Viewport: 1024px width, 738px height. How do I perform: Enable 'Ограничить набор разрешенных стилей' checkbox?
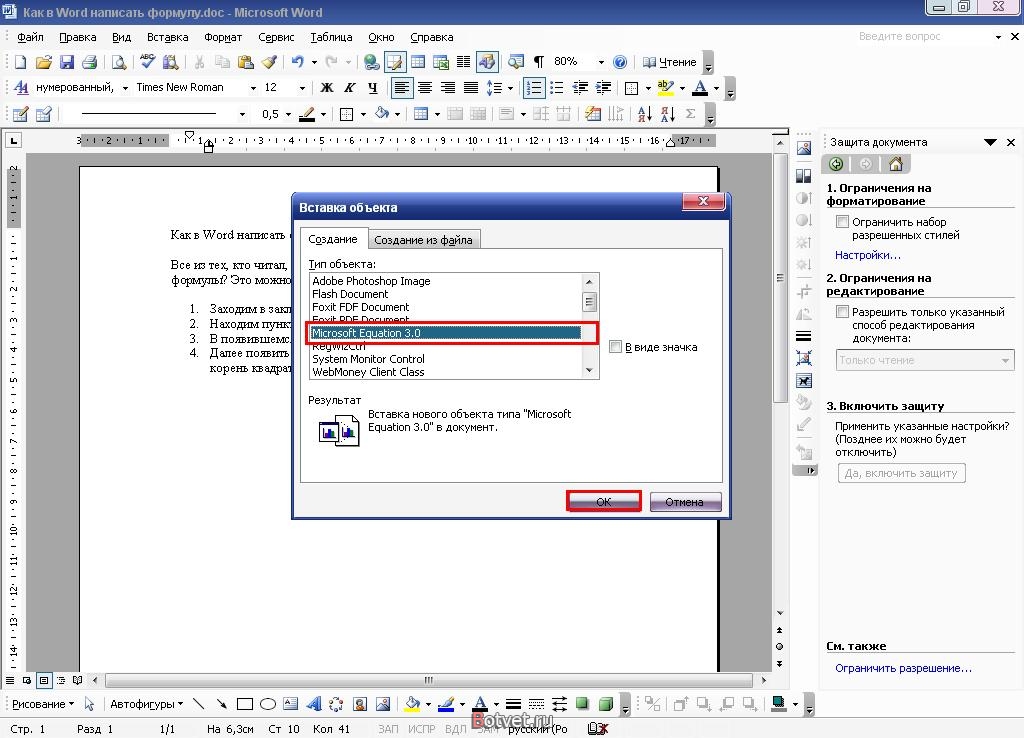(x=842, y=221)
